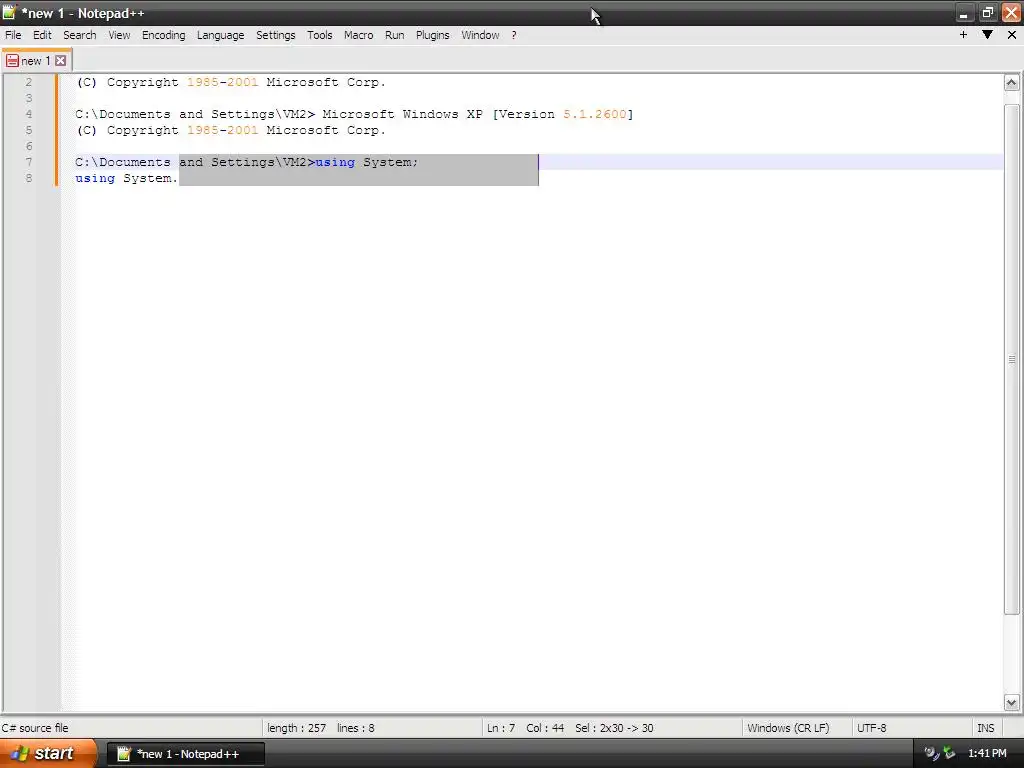Click the unsaved file icon on new 1 tab

coord(12,61)
